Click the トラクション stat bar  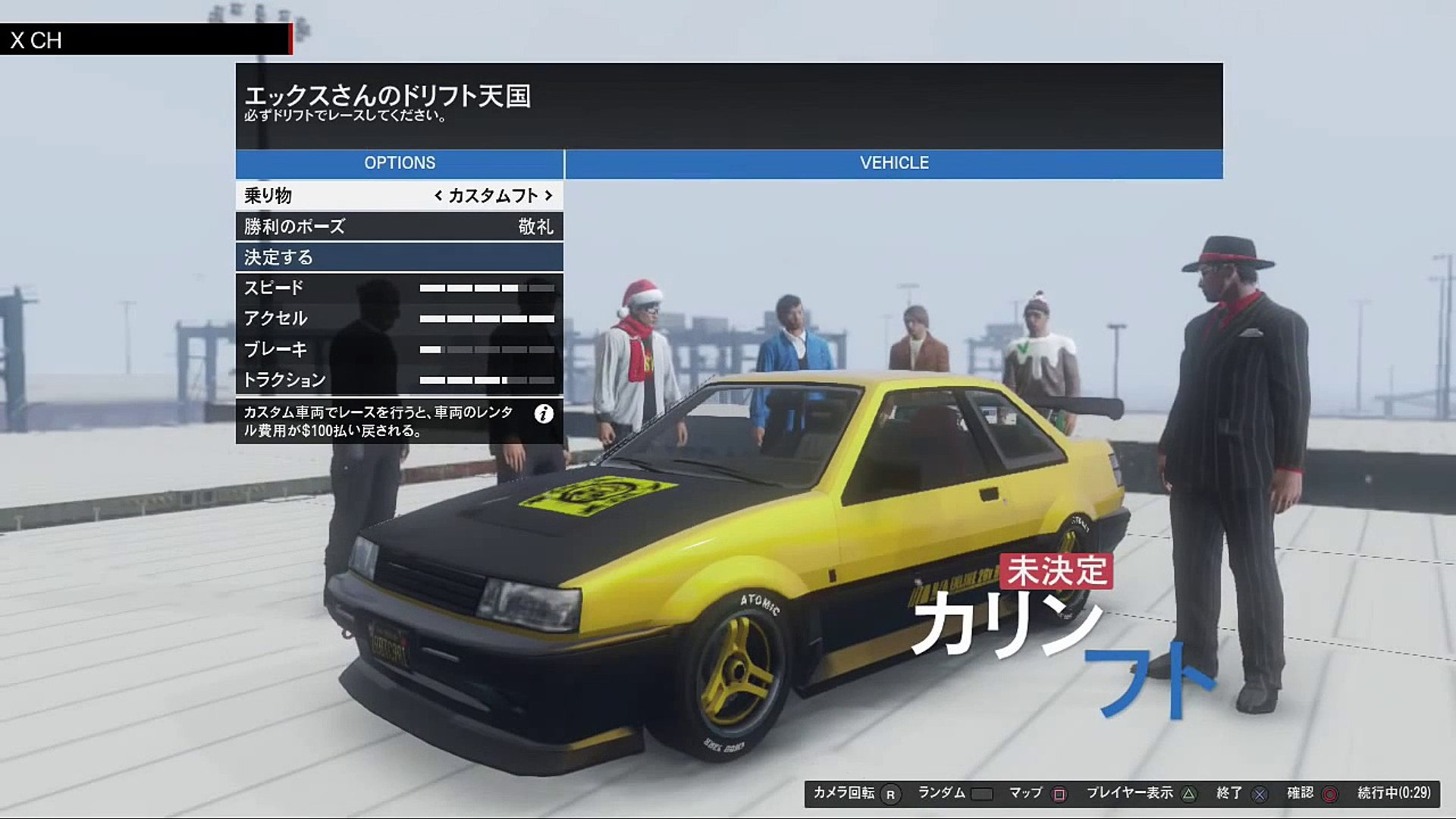(x=487, y=380)
